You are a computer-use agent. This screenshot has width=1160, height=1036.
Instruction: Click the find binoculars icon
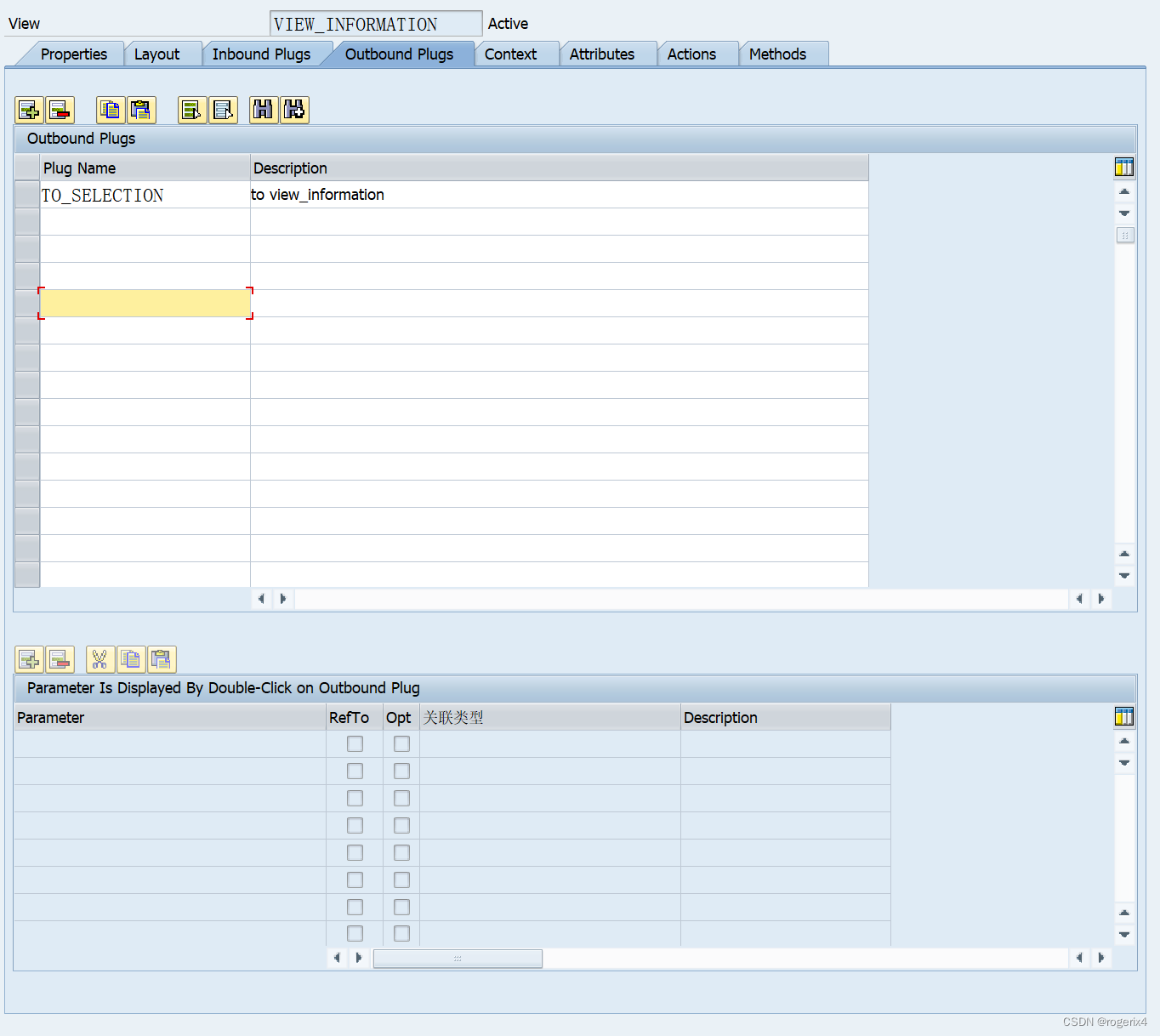pyautogui.click(x=264, y=110)
